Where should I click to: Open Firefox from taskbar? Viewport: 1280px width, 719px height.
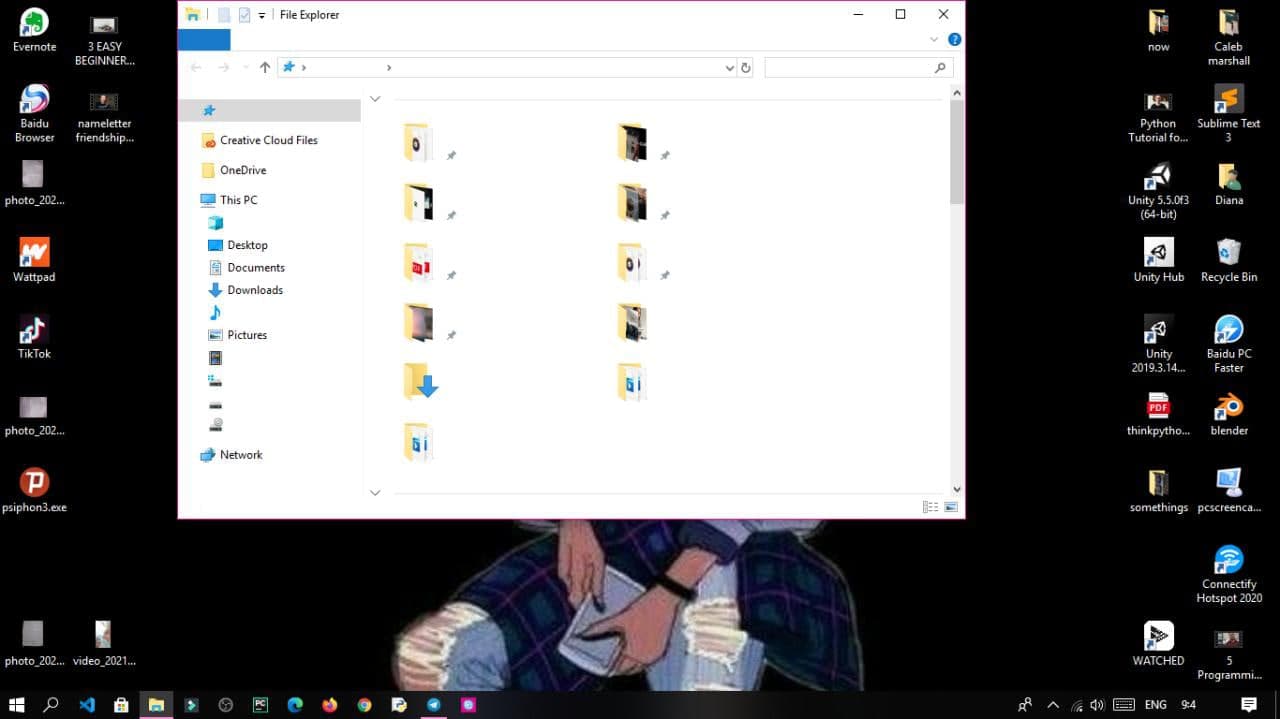pos(330,704)
